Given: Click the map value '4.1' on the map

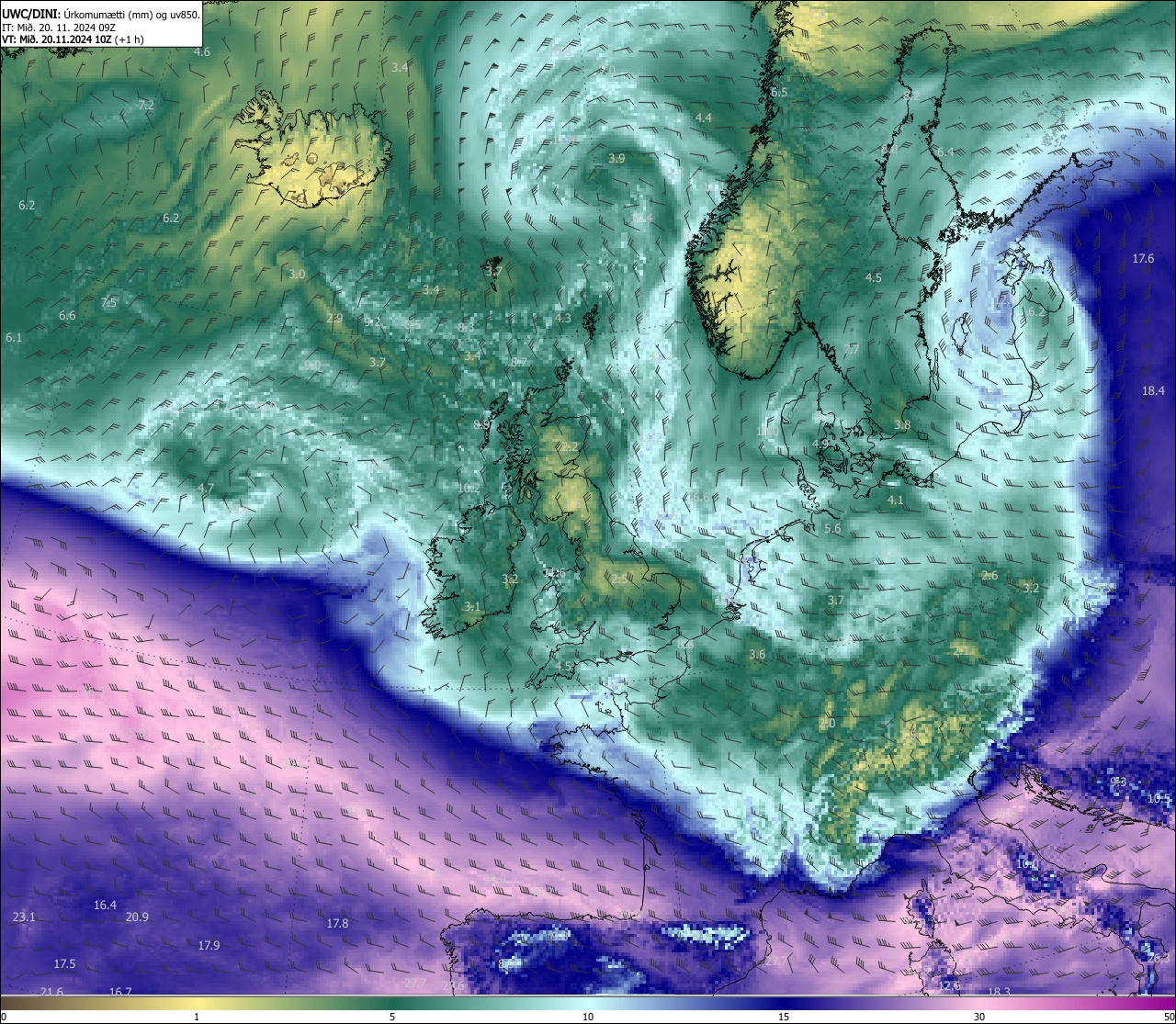Looking at the screenshot, I should pyautogui.click(x=896, y=501).
